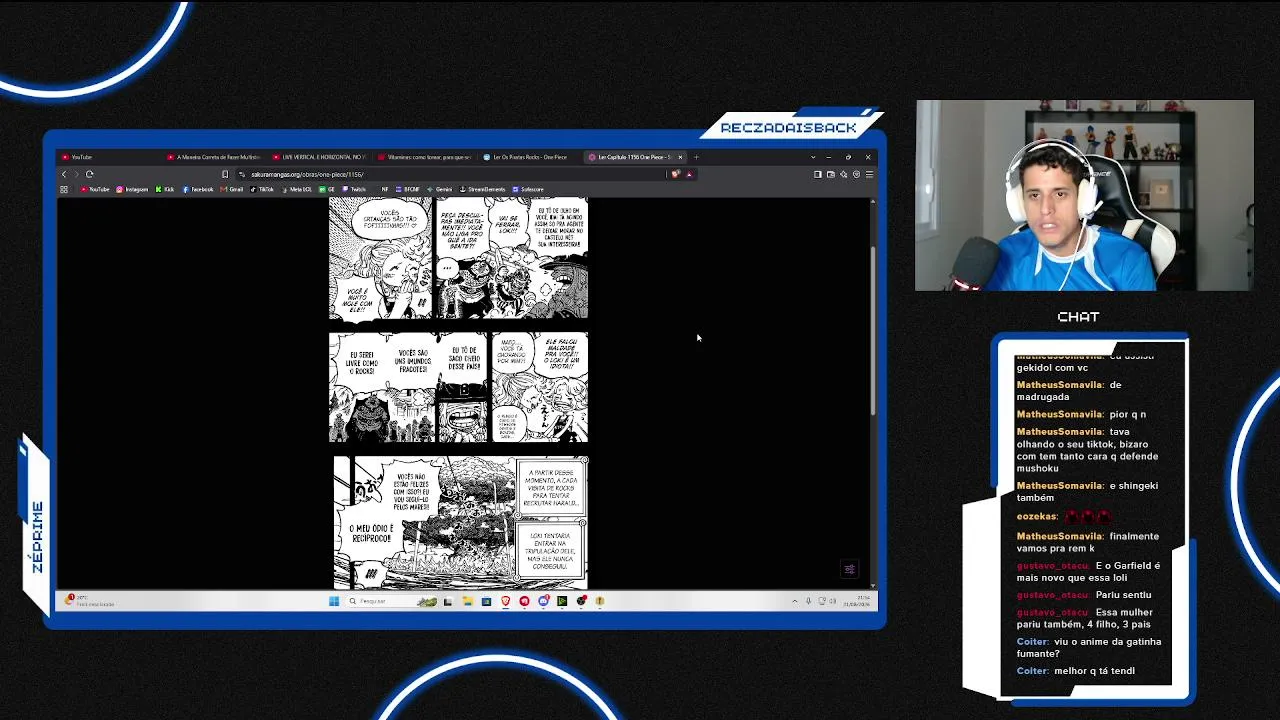
Task: Click the streamer webcam feed
Action: (x=1084, y=195)
